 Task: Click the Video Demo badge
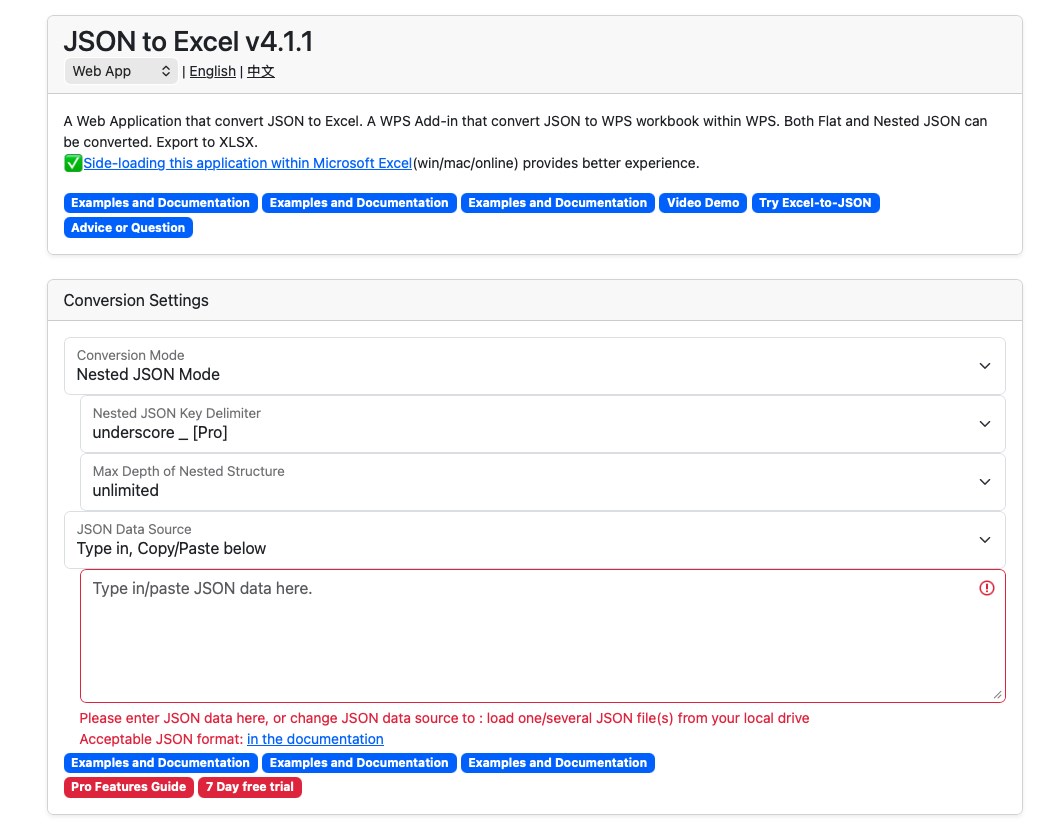702,203
